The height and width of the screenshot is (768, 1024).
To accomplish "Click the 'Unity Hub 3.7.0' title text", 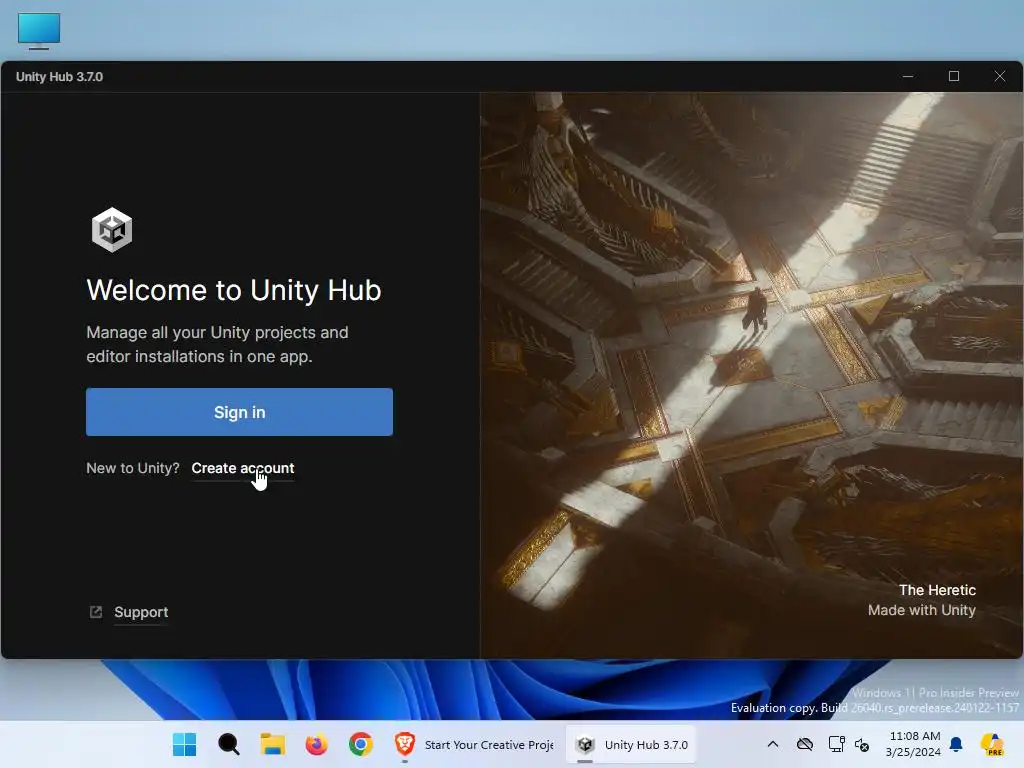I will pyautogui.click(x=59, y=76).
